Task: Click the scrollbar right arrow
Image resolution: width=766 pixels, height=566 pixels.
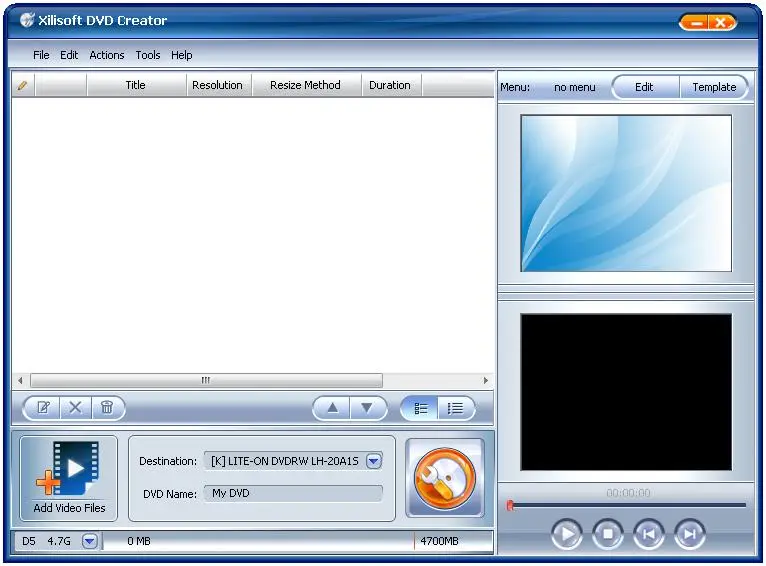Action: [486, 380]
